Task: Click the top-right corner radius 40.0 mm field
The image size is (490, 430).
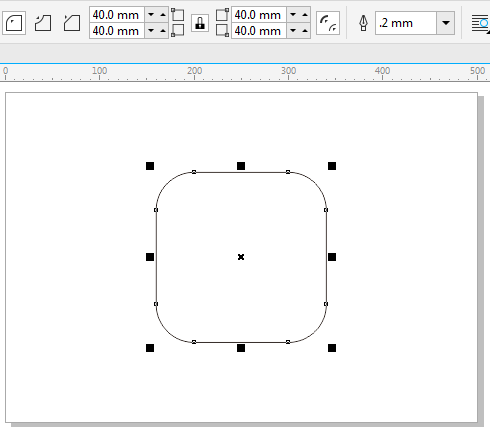Action: pyautogui.click(x=259, y=15)
